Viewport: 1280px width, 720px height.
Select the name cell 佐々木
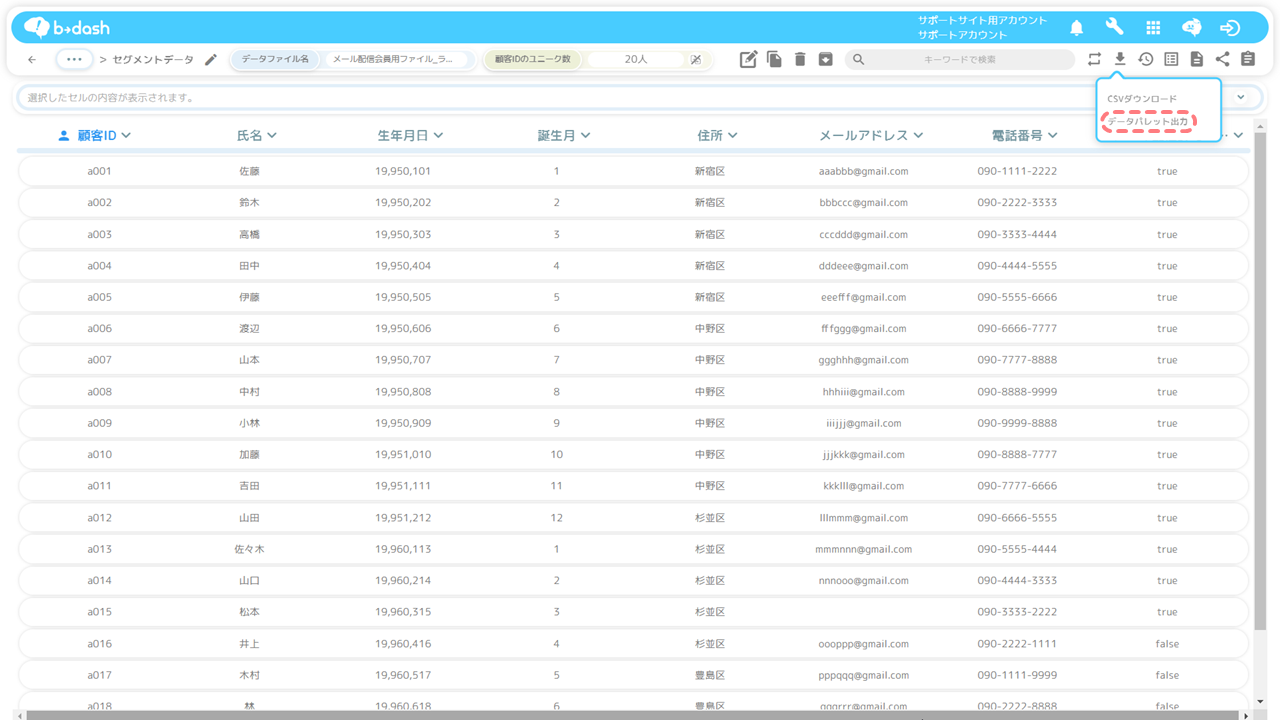click(x=249, y=549)
